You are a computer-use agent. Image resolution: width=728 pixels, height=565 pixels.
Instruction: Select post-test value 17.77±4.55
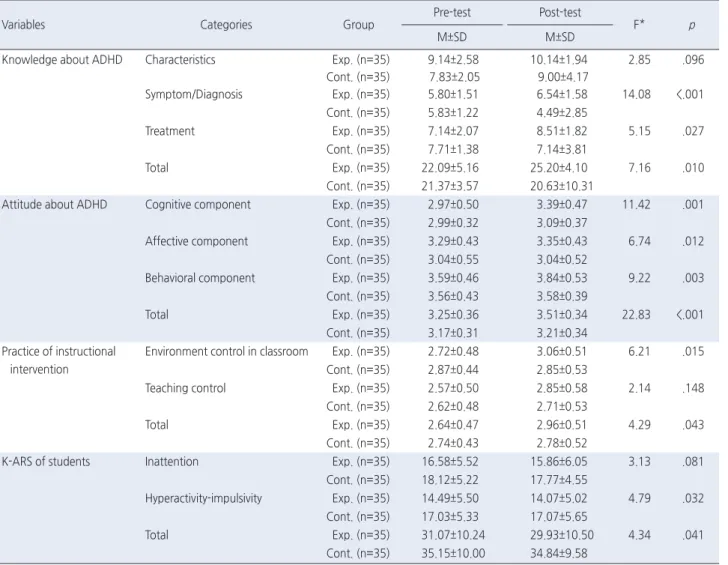coord(559,480)
